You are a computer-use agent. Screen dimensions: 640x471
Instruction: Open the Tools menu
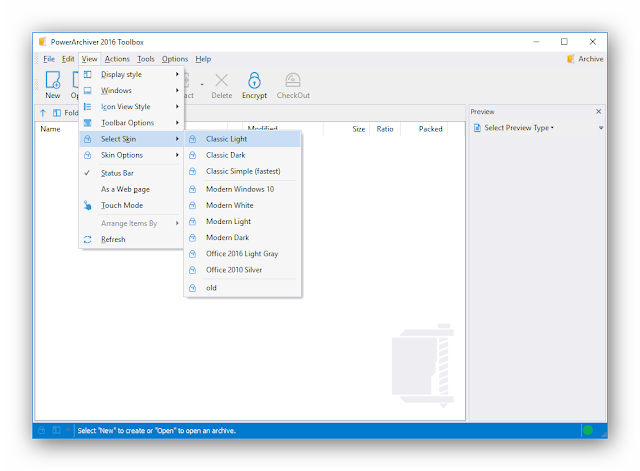[145, 59]
